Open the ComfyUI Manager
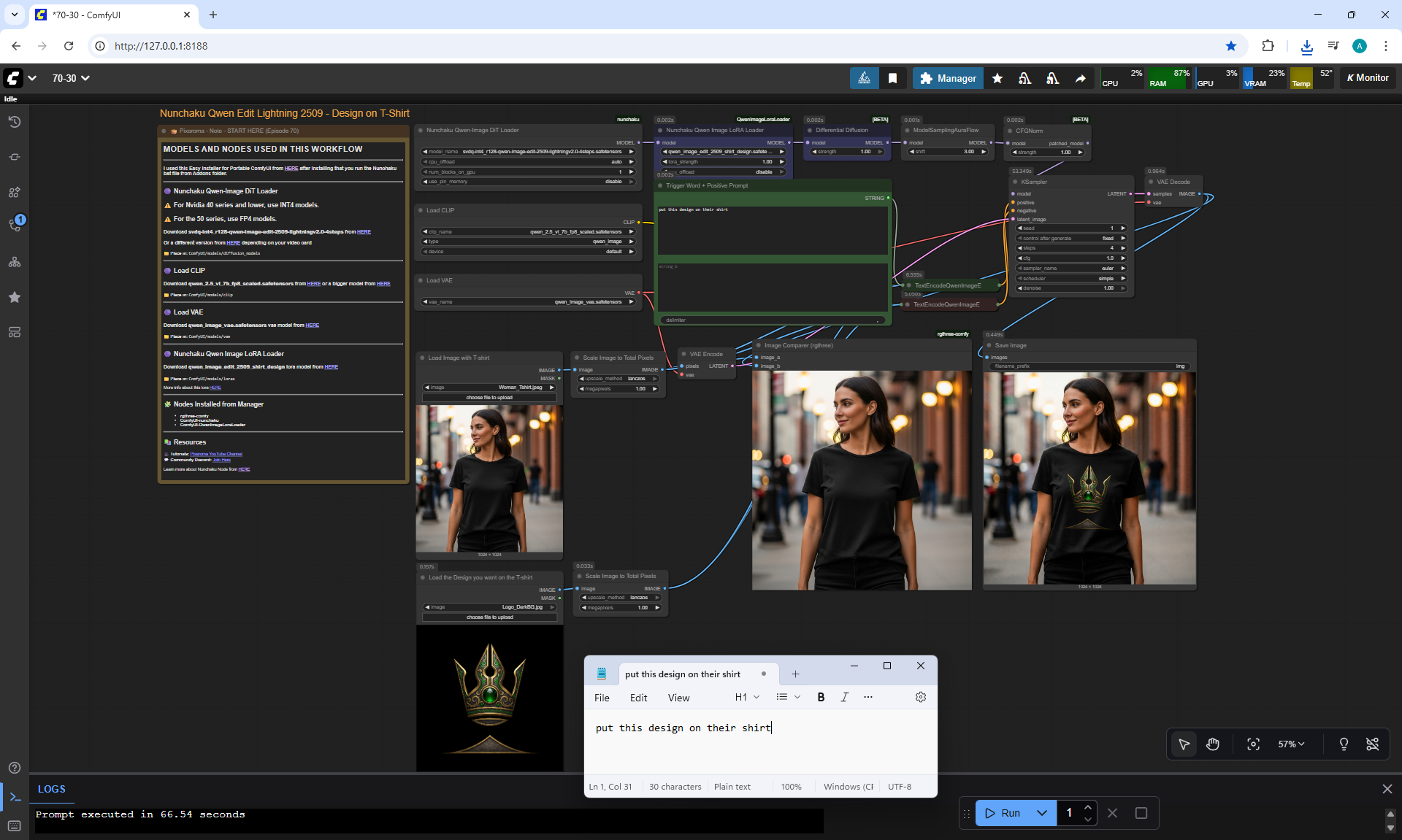 point(948,78)
